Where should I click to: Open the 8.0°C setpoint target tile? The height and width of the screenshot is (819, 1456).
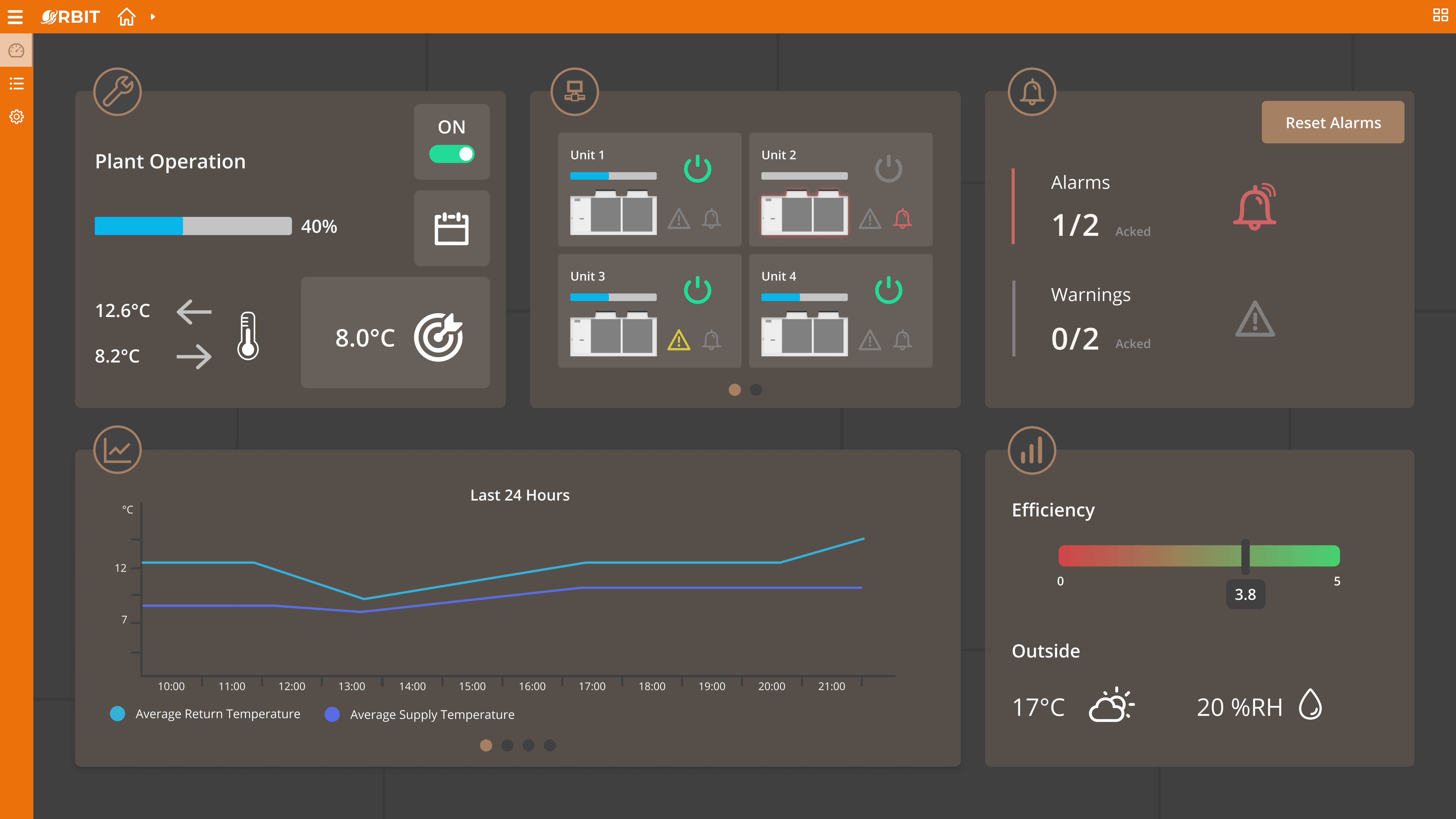pyautogui.click(x=395, y=332)
